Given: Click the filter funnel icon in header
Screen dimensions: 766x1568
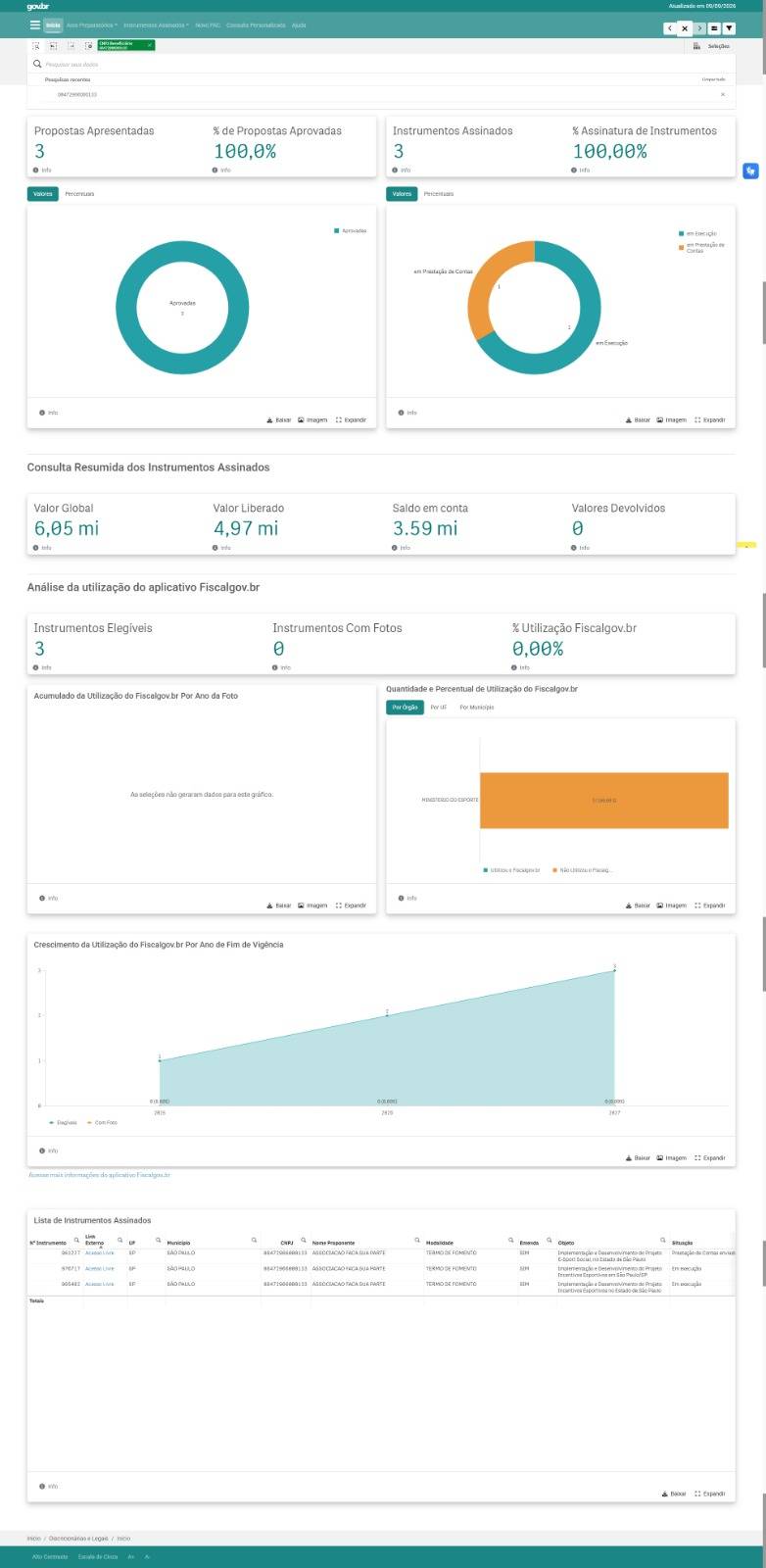Looking at the screenshot, I should click(729, 28).
